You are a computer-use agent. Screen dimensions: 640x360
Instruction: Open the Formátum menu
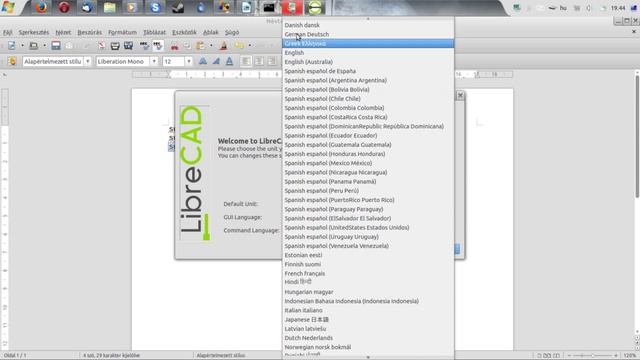[122, 32]
